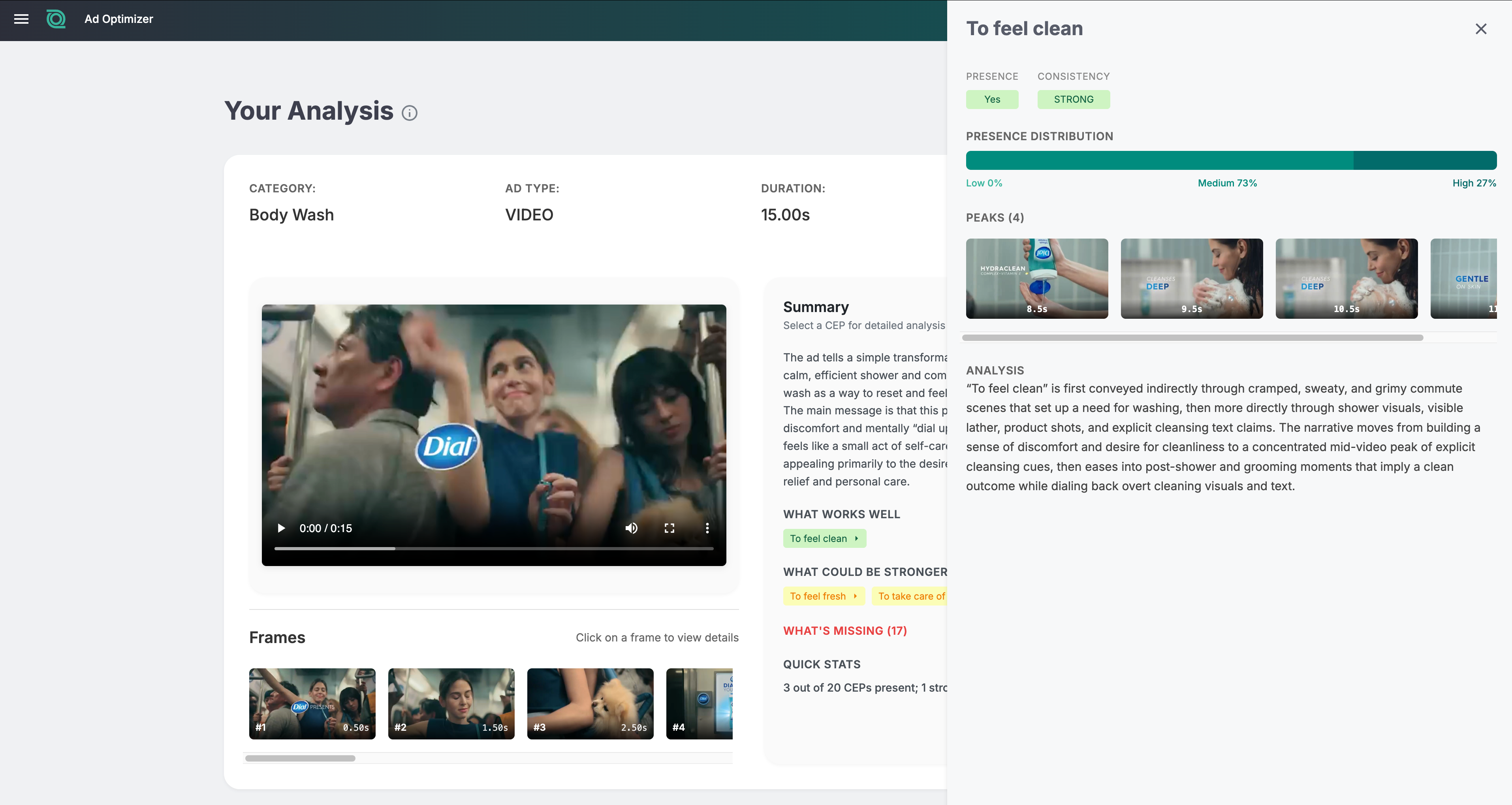
Task: Enter fullscreen mode for the video
Action: (x=669, y=528)
